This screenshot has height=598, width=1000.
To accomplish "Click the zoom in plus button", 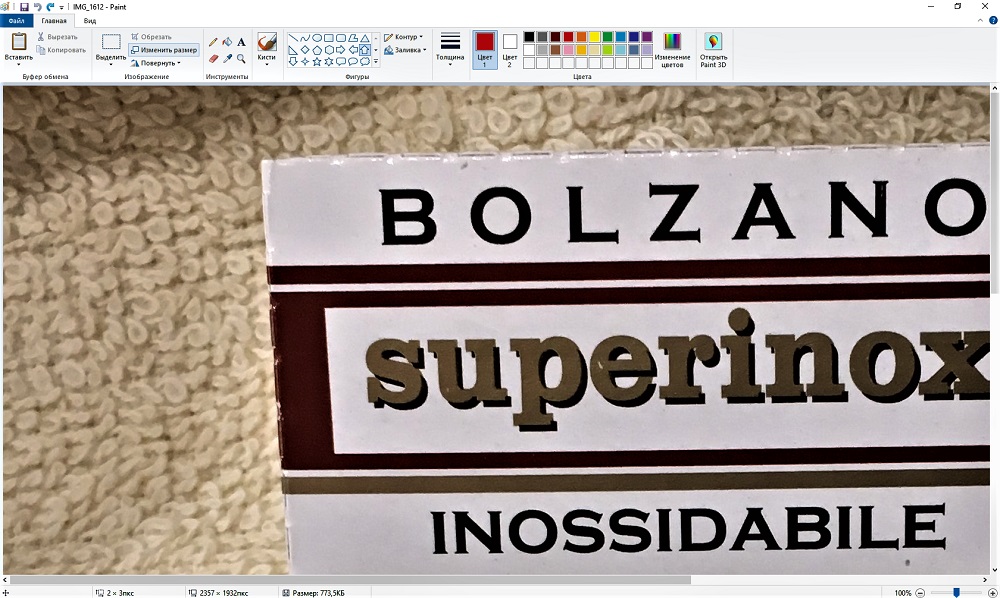I will coord(992,593).
